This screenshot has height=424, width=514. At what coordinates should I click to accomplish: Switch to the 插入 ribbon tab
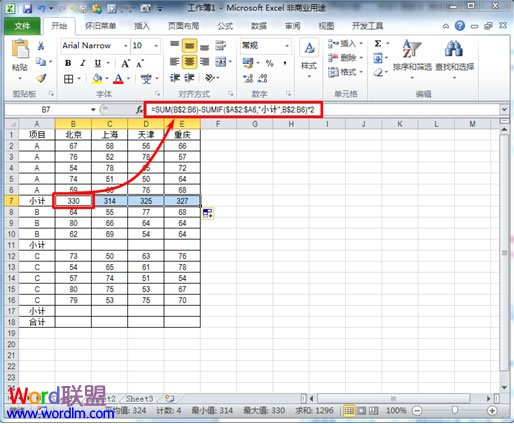coord(142,26)
